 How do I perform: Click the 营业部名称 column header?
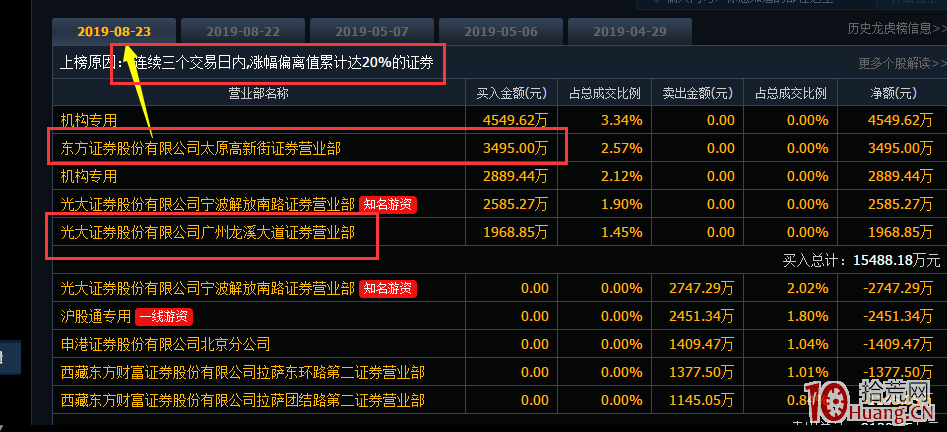coord(258,93)
